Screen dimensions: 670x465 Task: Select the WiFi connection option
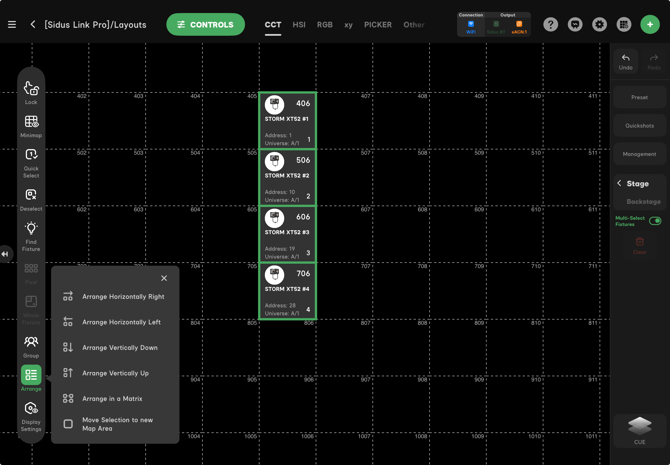[x=471, y=26]
